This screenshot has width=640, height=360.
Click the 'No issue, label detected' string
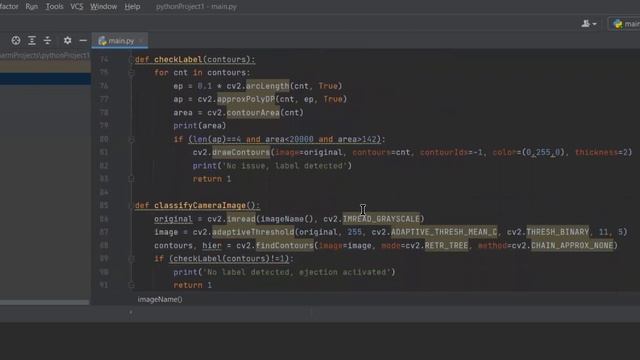coord(285,166)
